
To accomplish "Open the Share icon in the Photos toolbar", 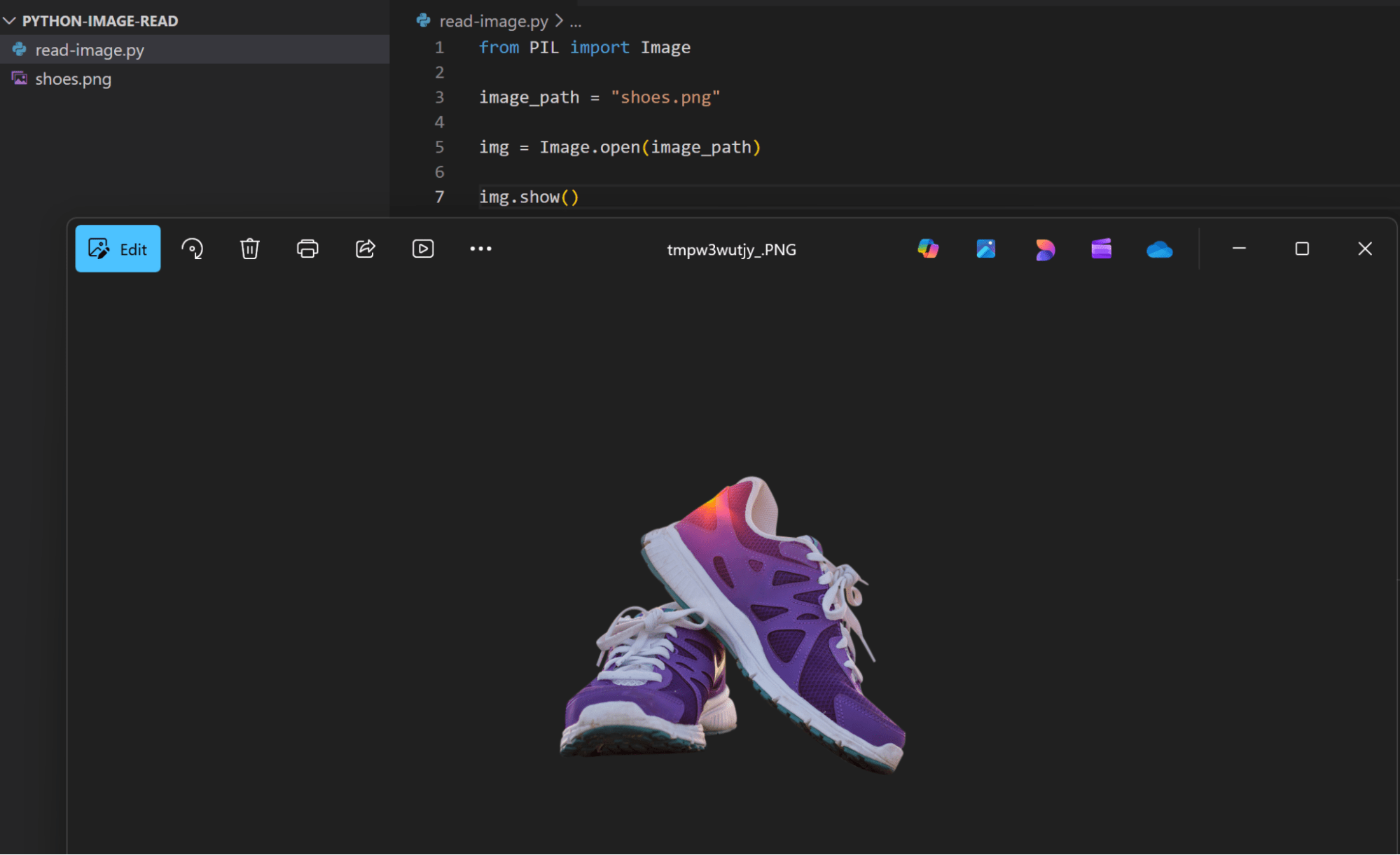I will 366,249.
